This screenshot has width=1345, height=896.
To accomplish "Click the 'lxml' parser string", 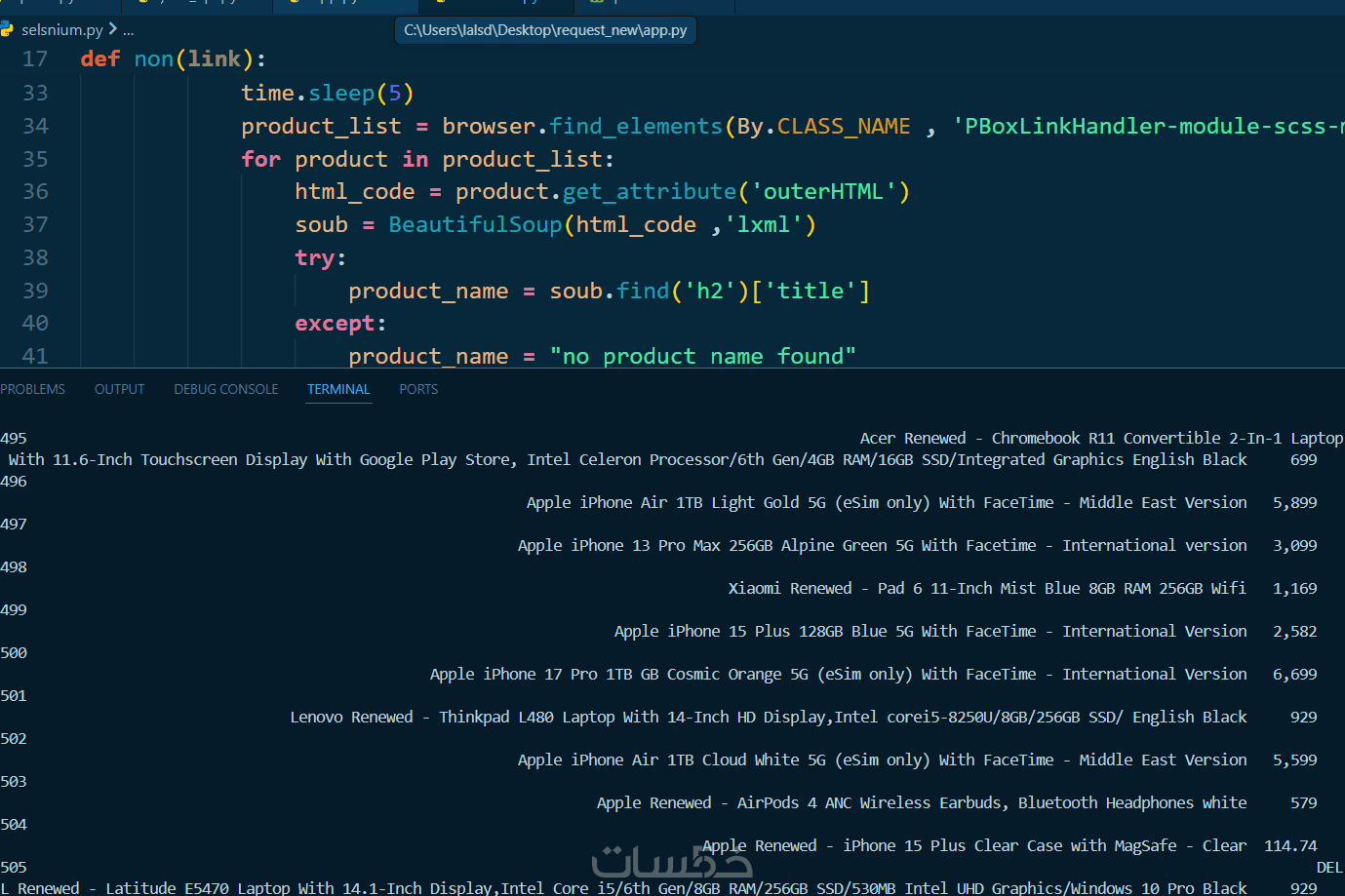I will click(x=763, y=225).
